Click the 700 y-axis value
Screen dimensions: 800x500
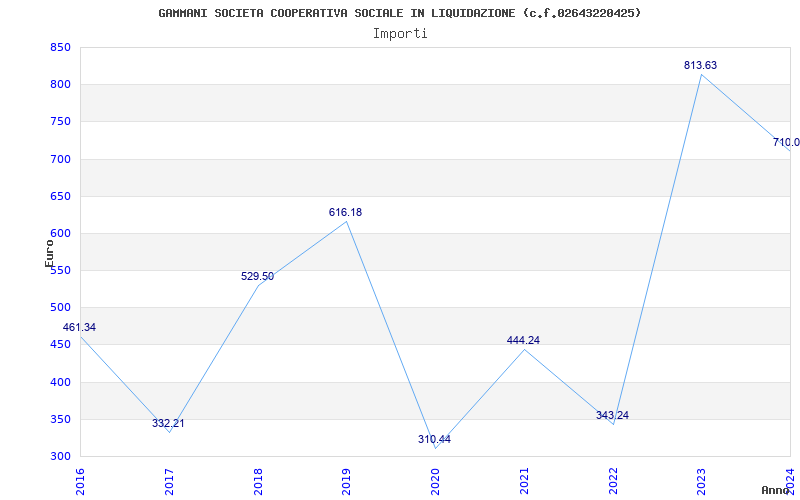[60, 159]
